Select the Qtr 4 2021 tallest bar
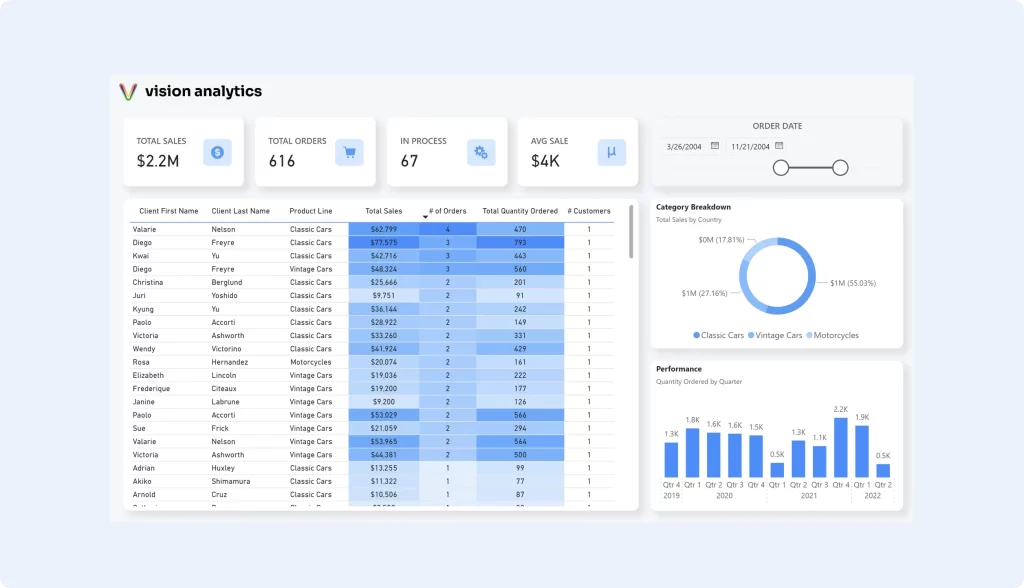 point(841,447)
